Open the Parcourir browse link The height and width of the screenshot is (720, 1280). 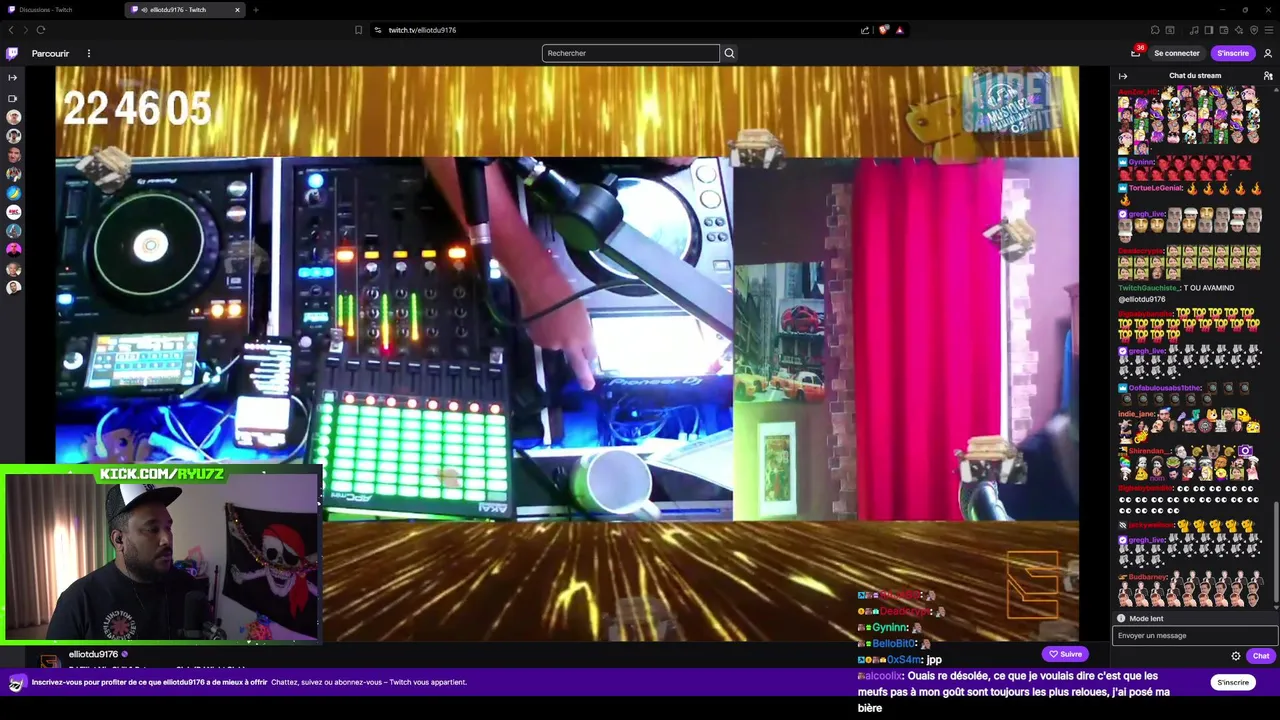50,53
